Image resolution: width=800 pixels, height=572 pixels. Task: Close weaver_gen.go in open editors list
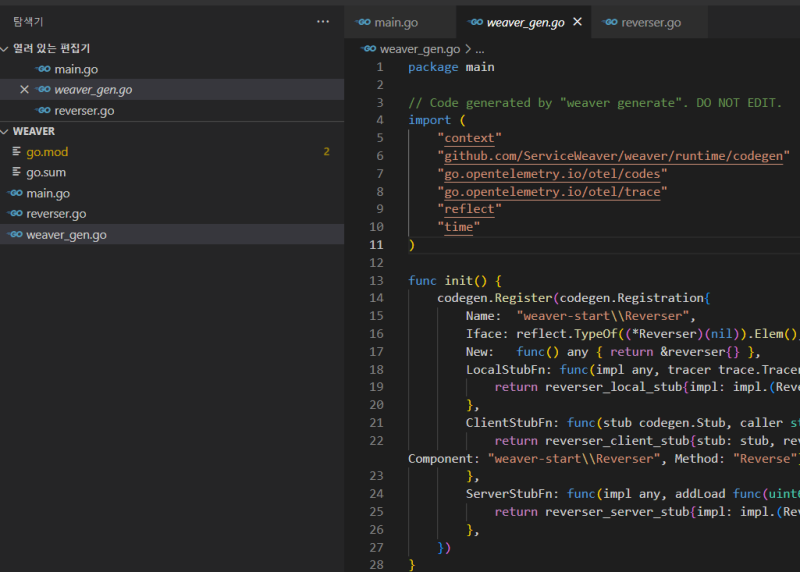pyautogui.click(x=25, y=90)
